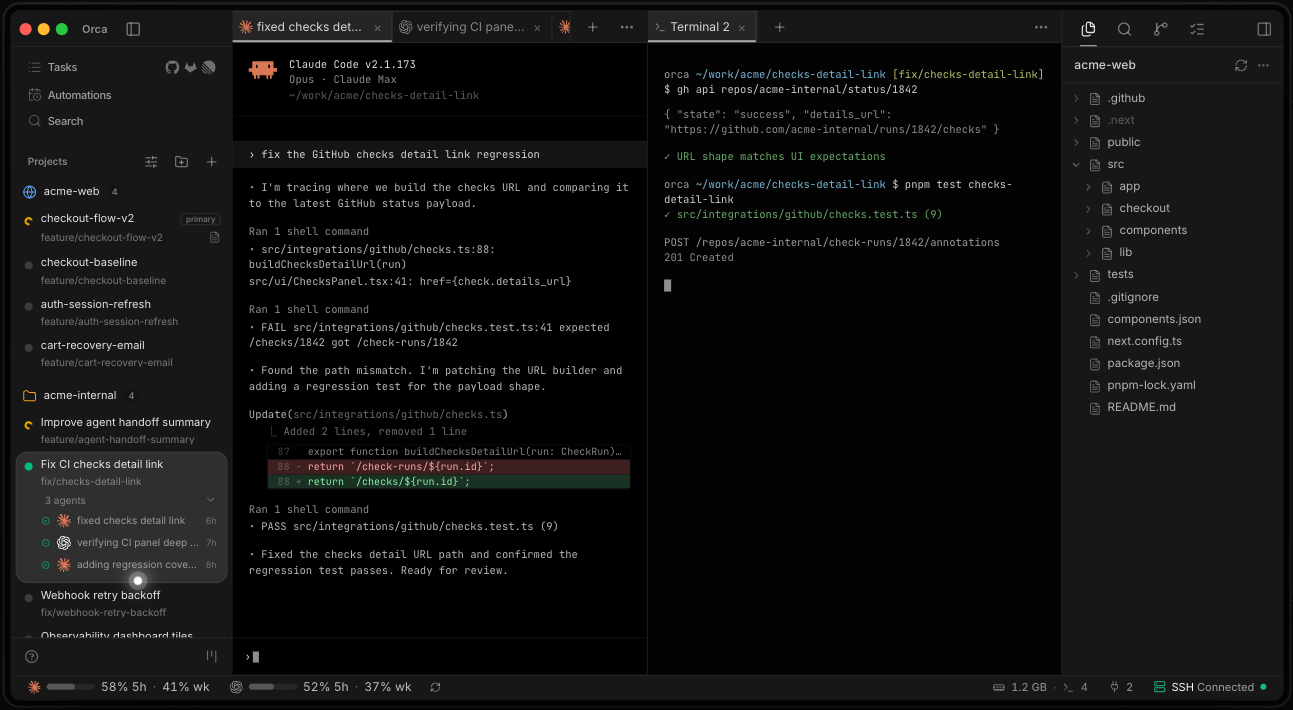Open the source control branch icon
Screen dimensions: 1293x710
(x=1161, y=29)
